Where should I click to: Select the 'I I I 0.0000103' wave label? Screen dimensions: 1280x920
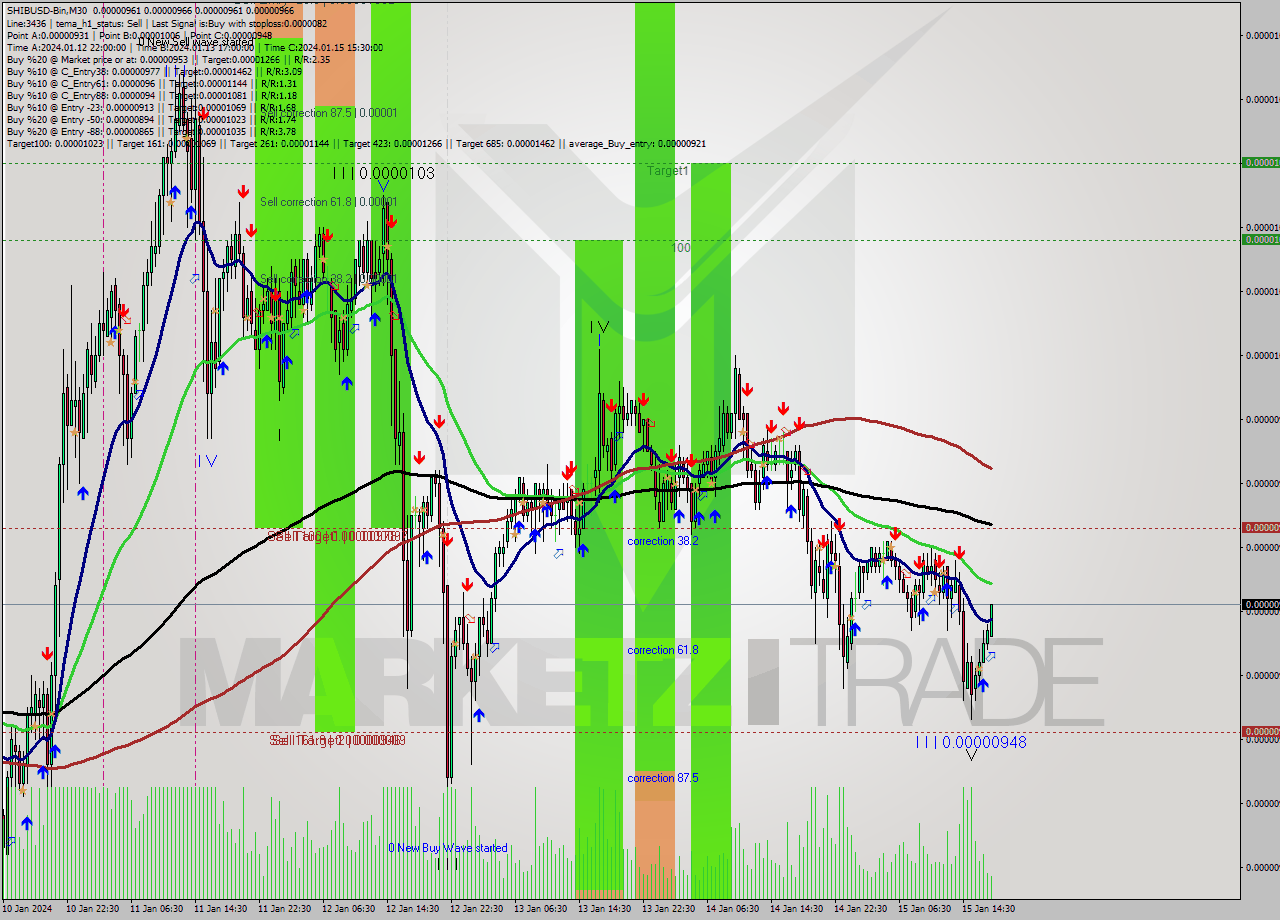tap(383, 173)
